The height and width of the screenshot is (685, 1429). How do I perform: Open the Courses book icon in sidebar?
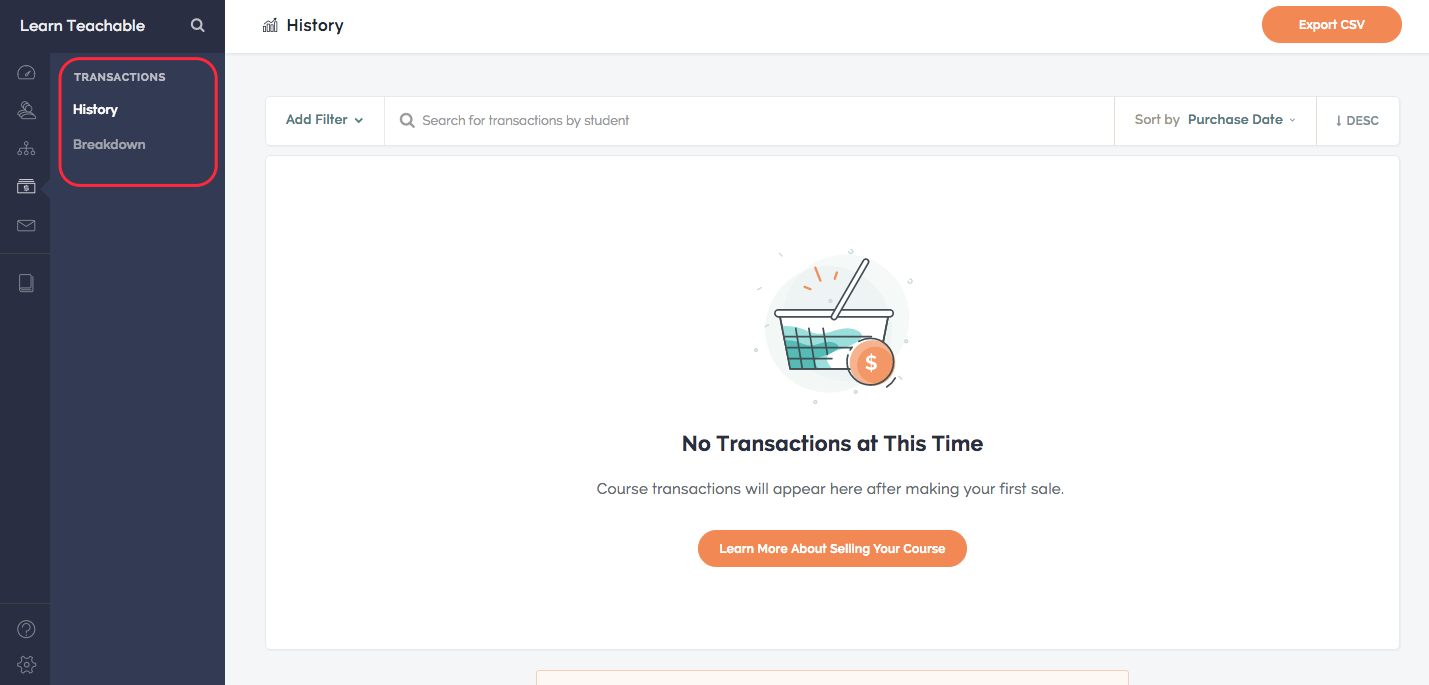coord(27,283)
